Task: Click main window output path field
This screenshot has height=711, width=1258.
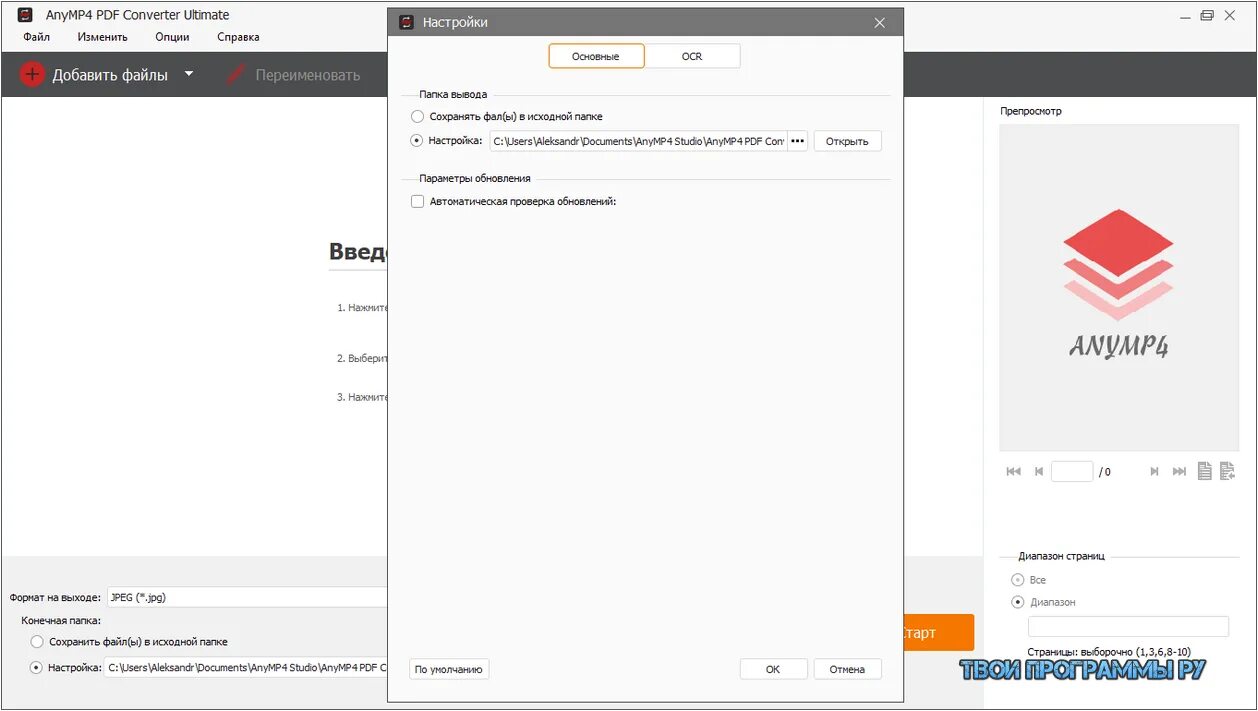Action: pyautogui.click(x=246, y=667)
